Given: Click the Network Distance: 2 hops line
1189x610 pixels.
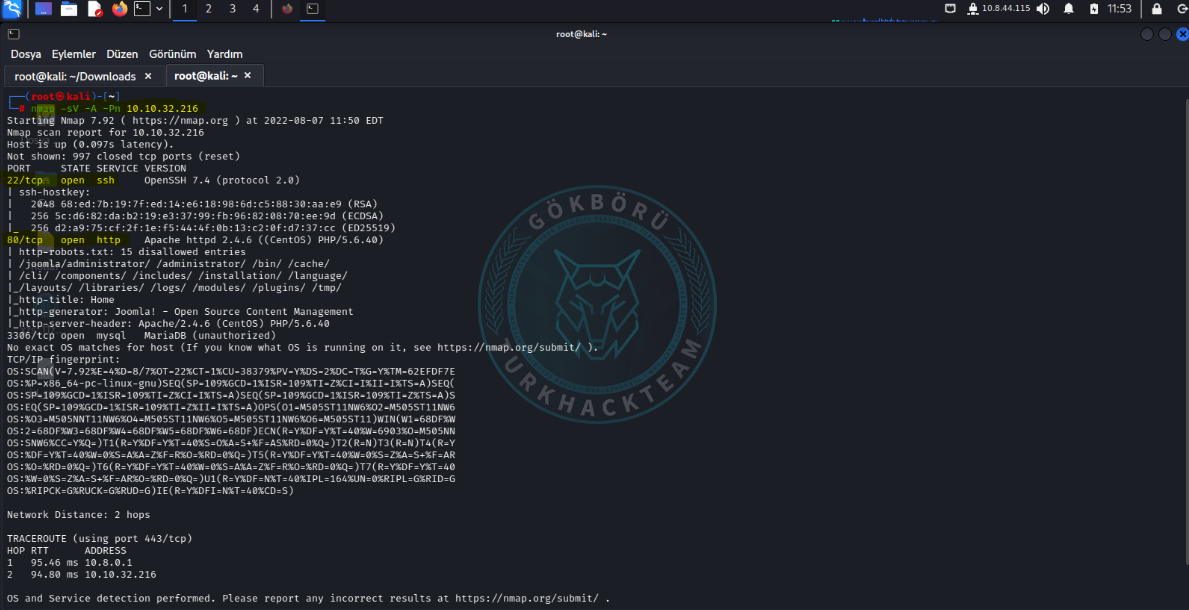Looking at the screenshot, I should pyautogui.click(x=78, y=514).
